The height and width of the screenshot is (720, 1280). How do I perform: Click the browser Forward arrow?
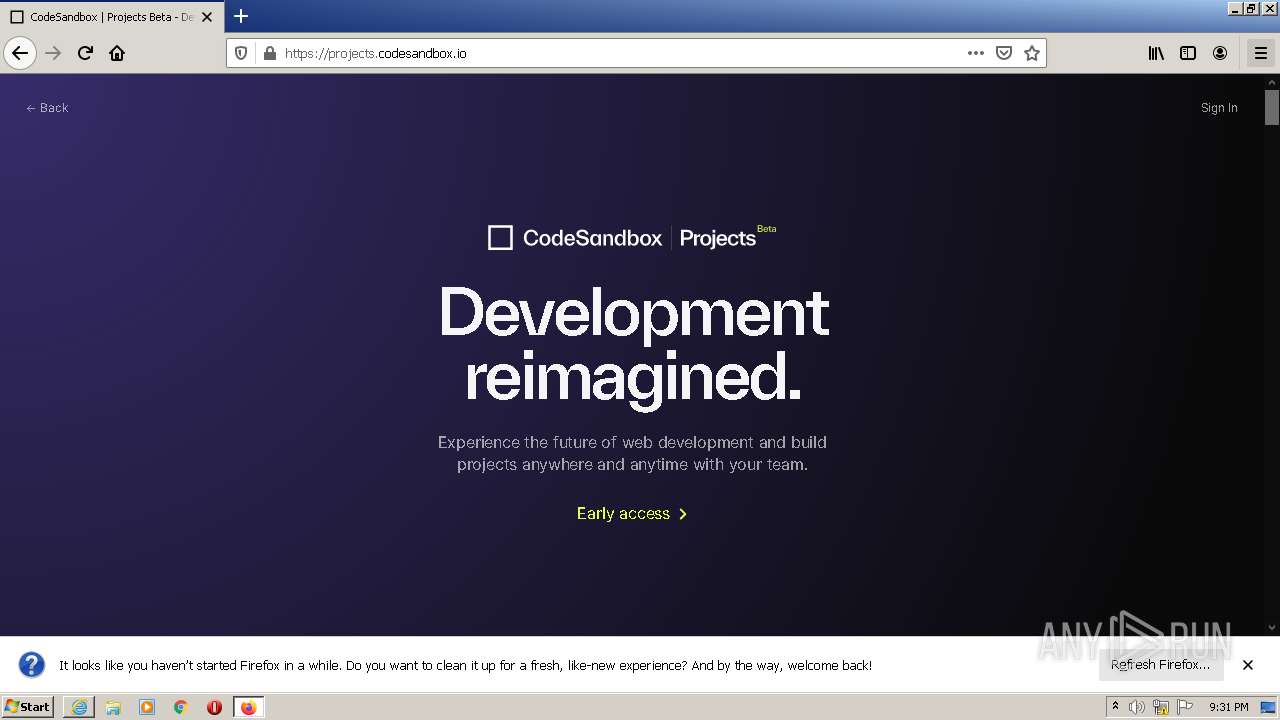pyautogui.click(x=53, y=53)
